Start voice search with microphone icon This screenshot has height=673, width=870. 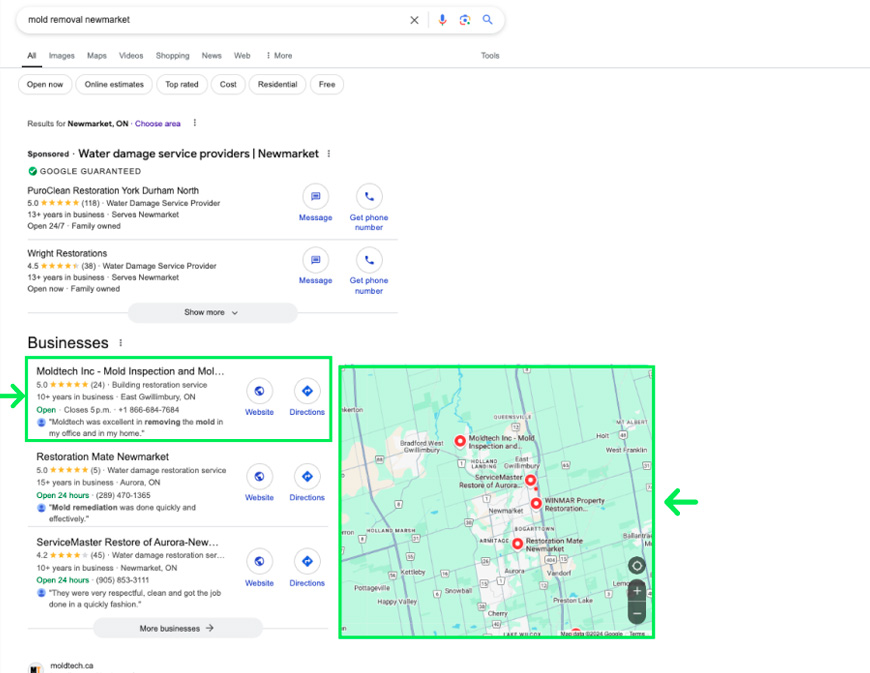tap(442, 20)
